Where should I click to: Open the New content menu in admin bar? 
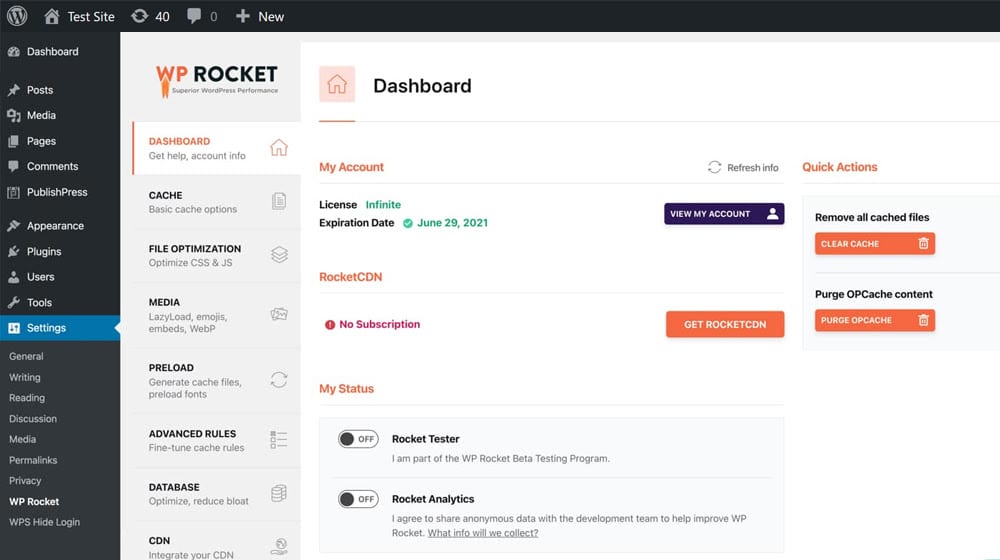[260, 16]
